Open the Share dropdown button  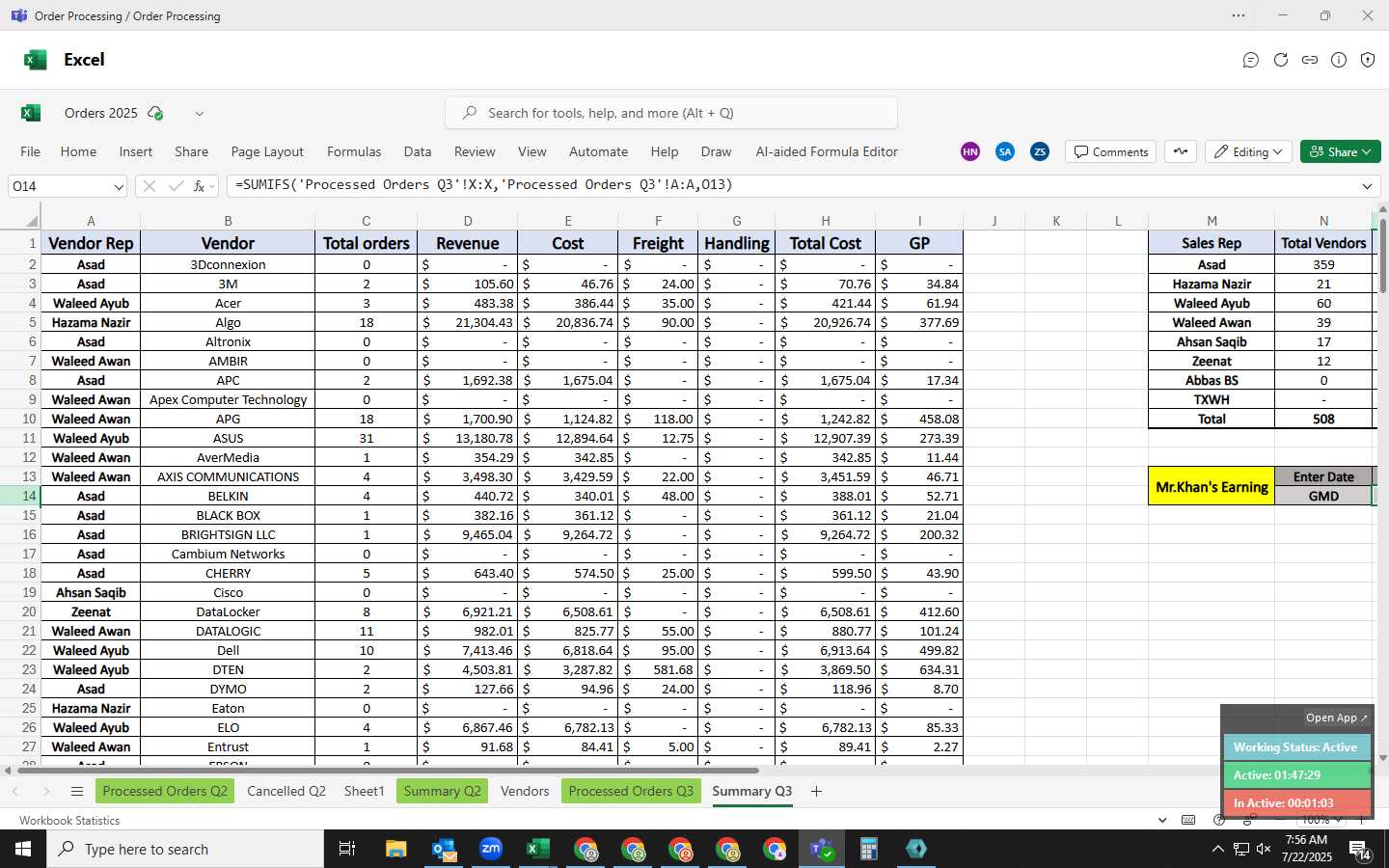[x=1341, y=151]
